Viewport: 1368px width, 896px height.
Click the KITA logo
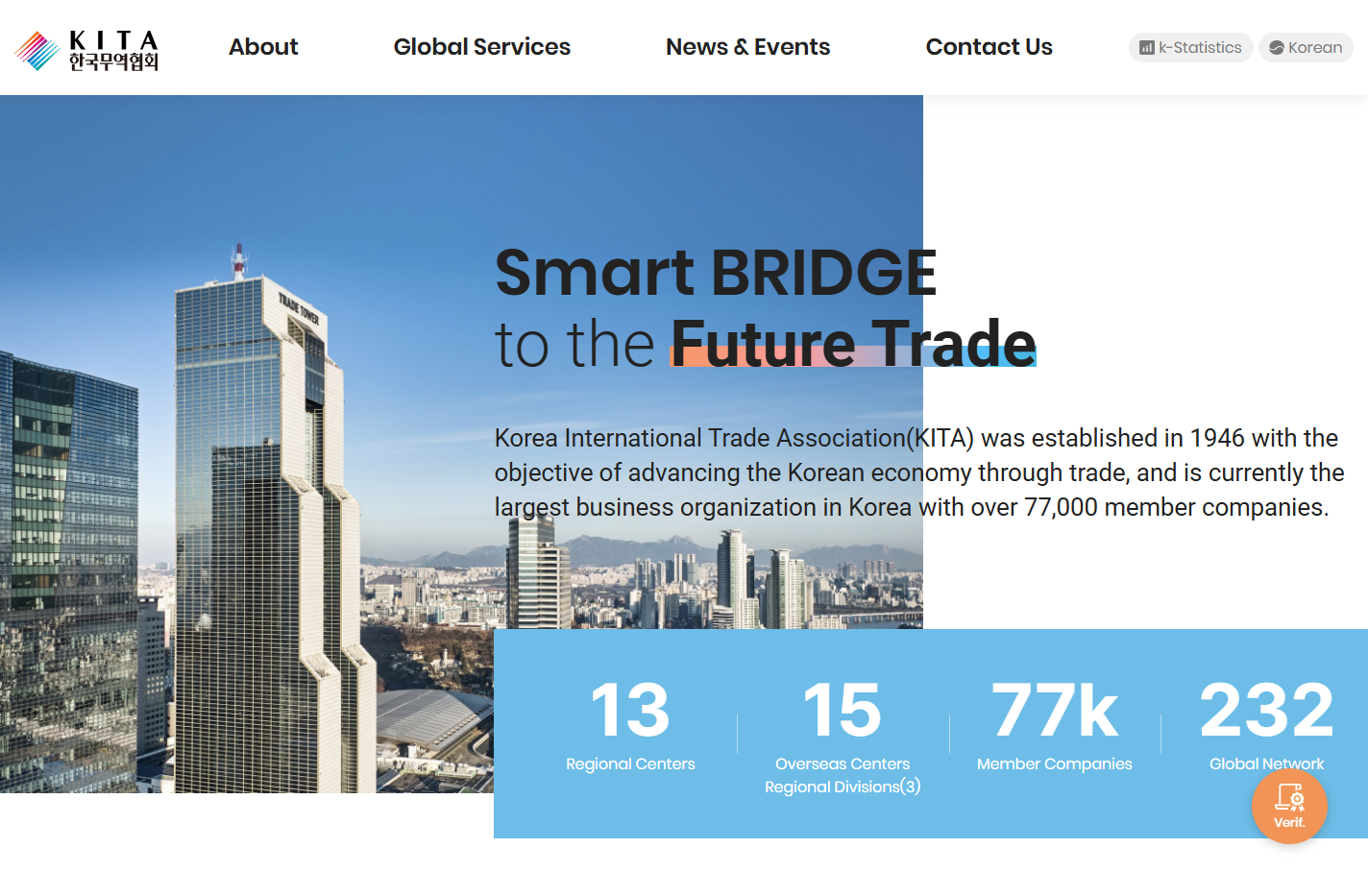pyautogui.click(x=86, y=50)
